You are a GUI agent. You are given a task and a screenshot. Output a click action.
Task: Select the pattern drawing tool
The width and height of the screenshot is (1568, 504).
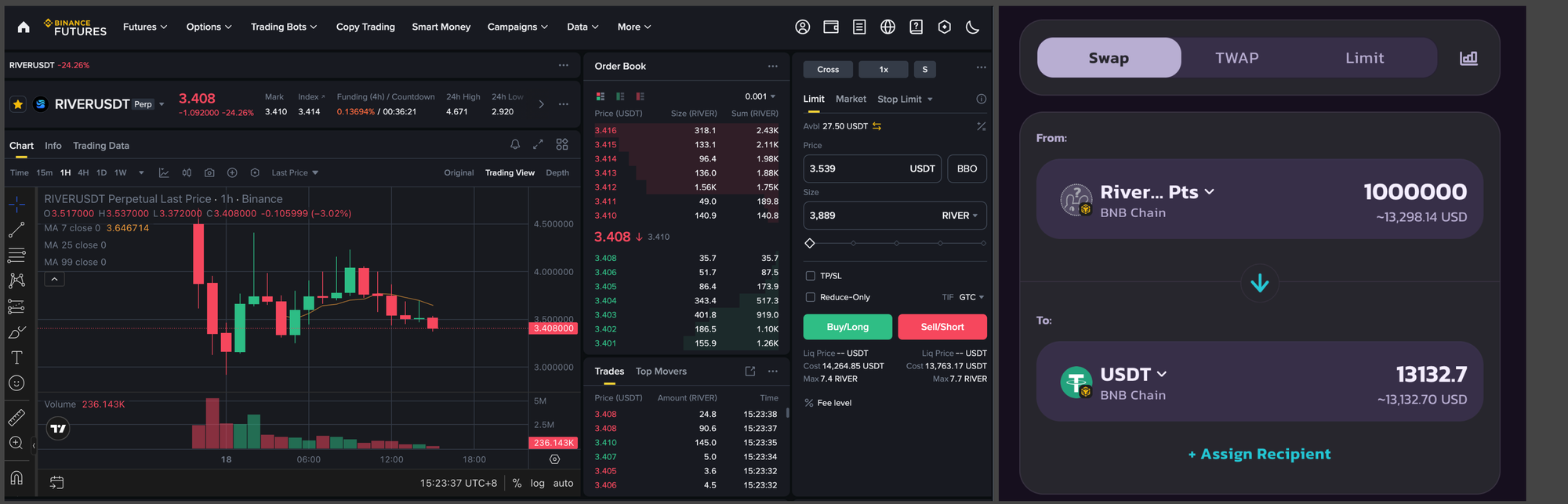(x=16, y=281)
